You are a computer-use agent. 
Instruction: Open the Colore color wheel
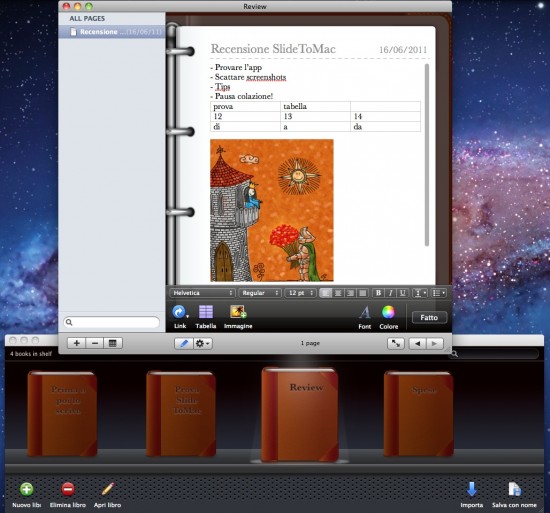(388, 312)
